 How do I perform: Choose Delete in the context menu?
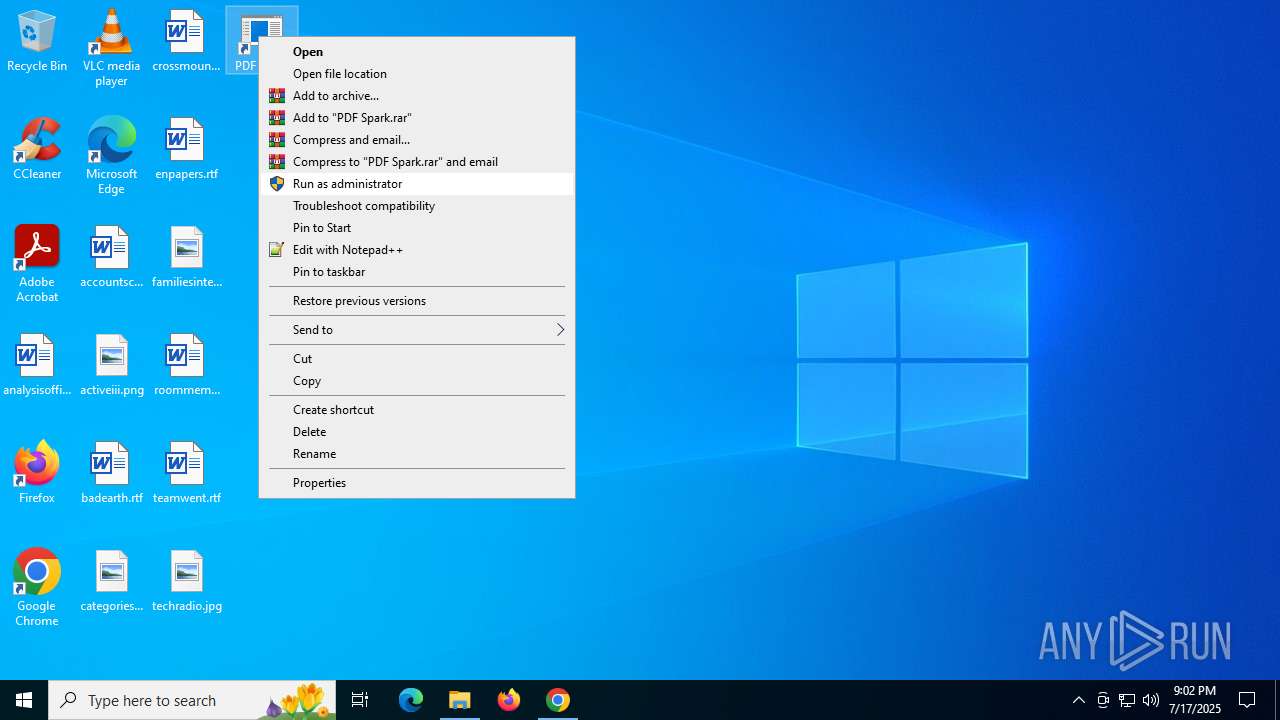click(x=416, y=432)
